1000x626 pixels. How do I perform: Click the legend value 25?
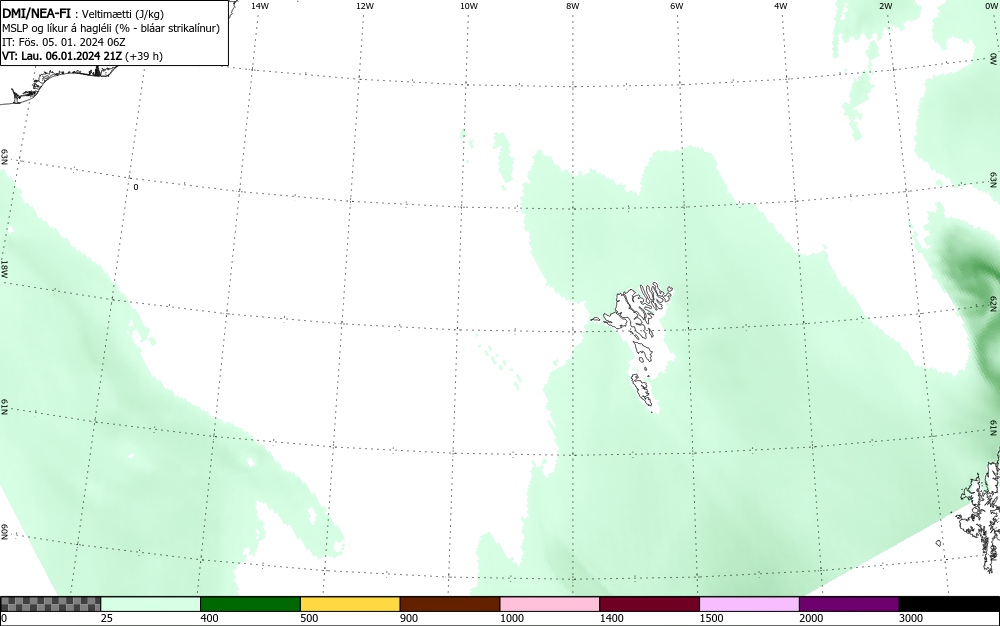[107, 618]
